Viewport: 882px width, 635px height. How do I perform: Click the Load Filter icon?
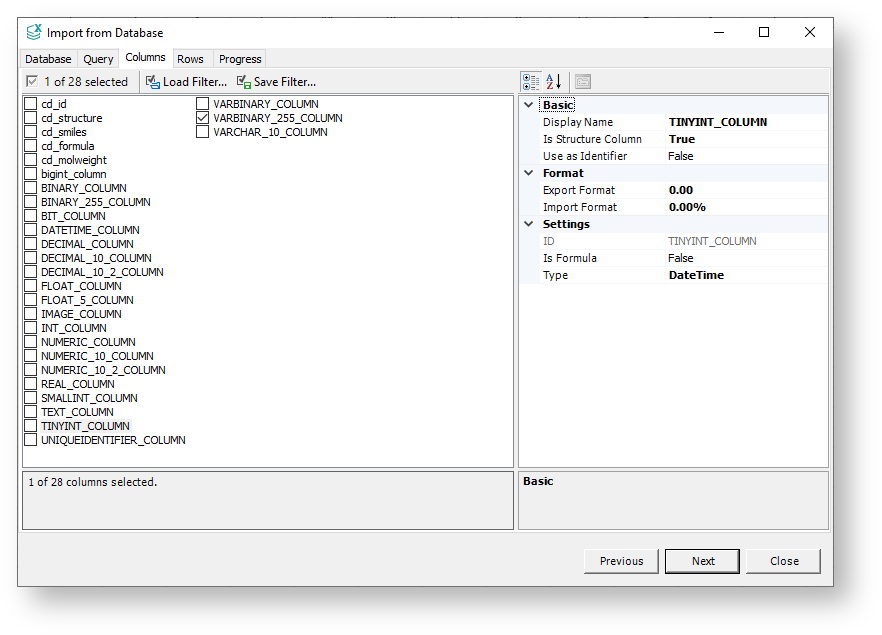click(152, 82)
